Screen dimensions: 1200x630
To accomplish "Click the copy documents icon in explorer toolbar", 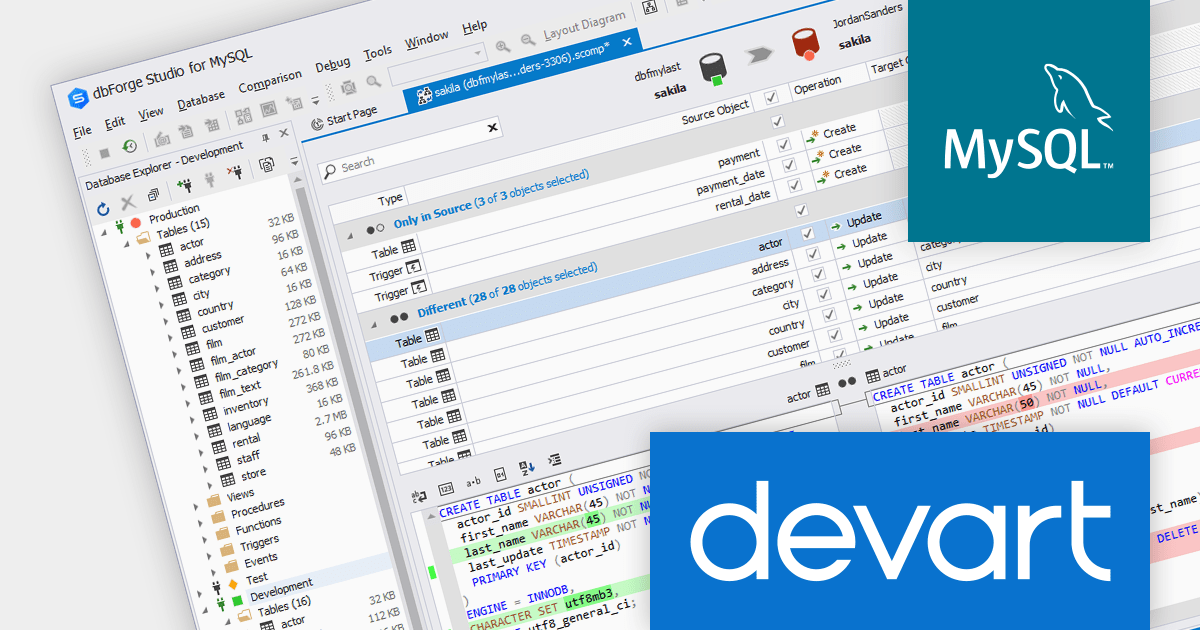I will (267, 166).
